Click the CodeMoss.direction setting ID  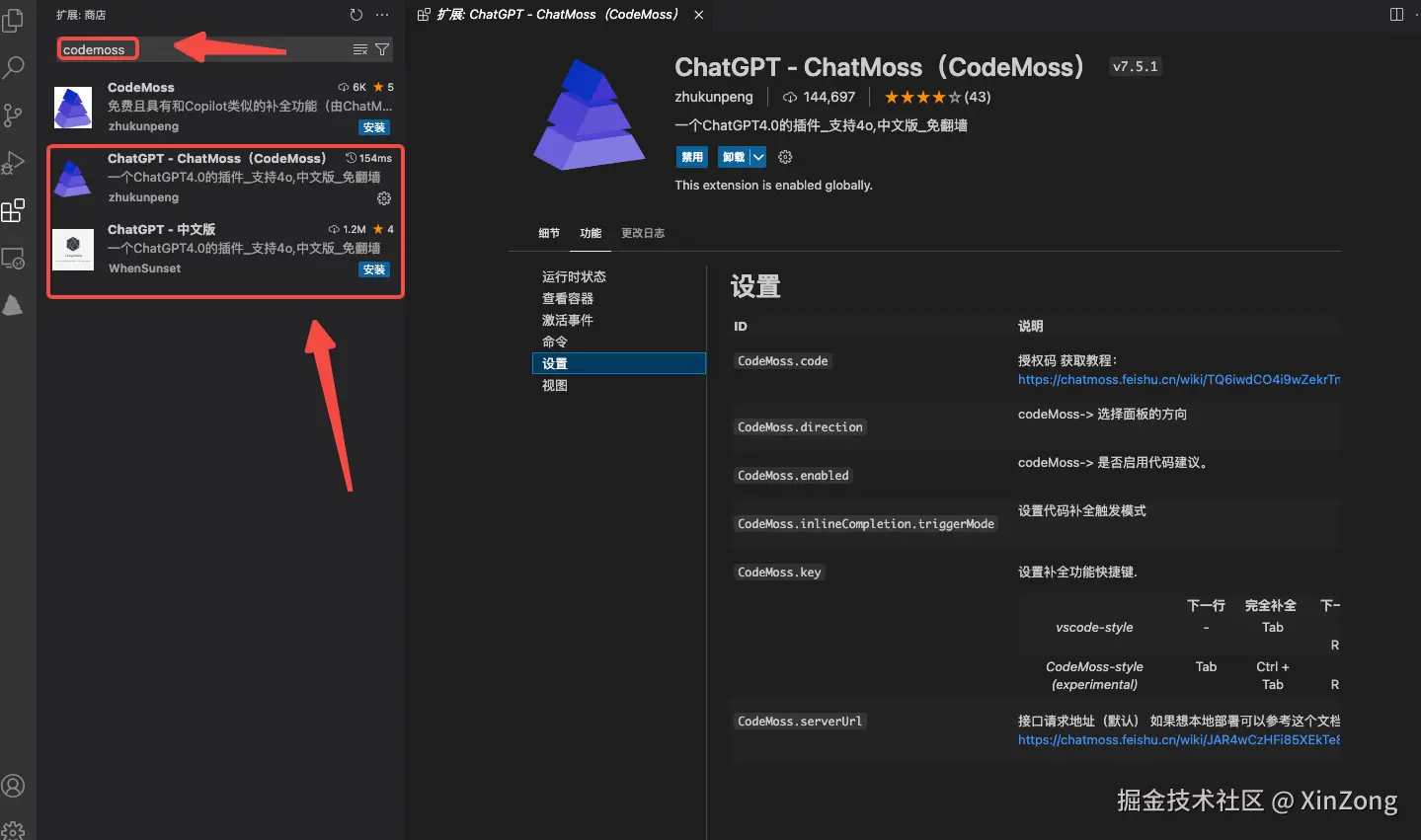pos(801,427)
